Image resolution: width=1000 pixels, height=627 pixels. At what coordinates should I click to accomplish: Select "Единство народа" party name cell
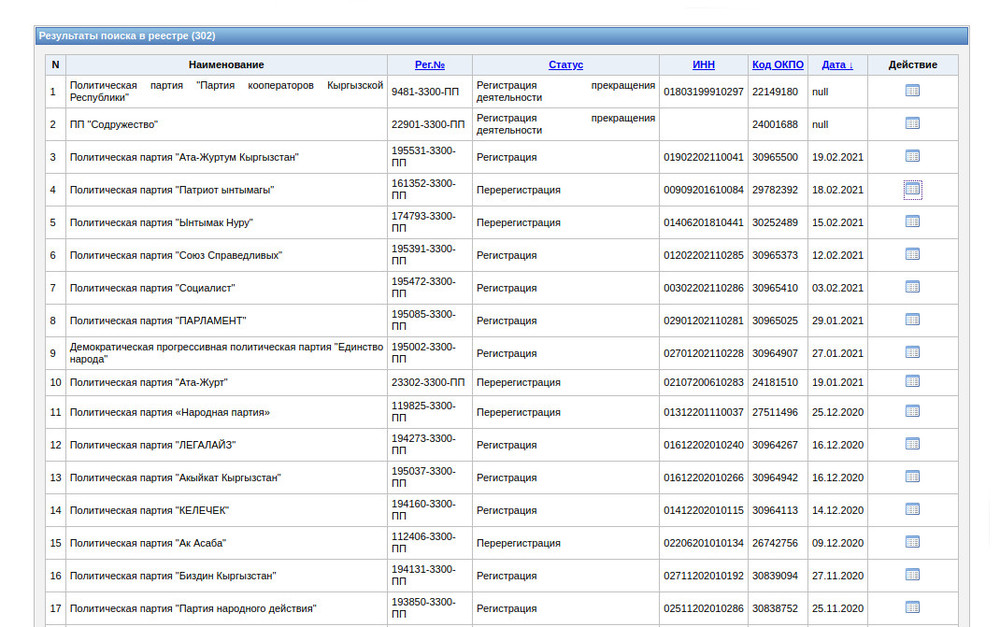pos(226,353)
